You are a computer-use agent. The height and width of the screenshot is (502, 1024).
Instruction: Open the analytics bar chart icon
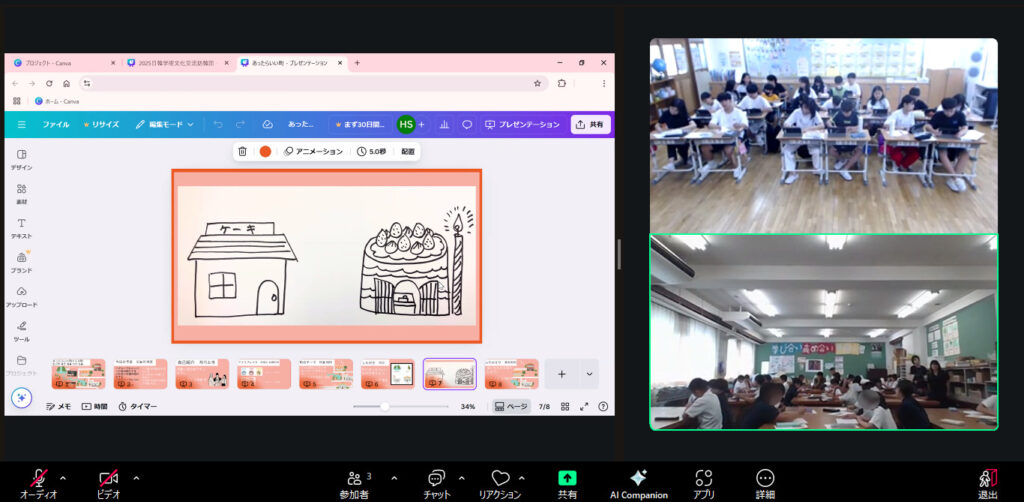pyautogui.click(x=444, y=125)
